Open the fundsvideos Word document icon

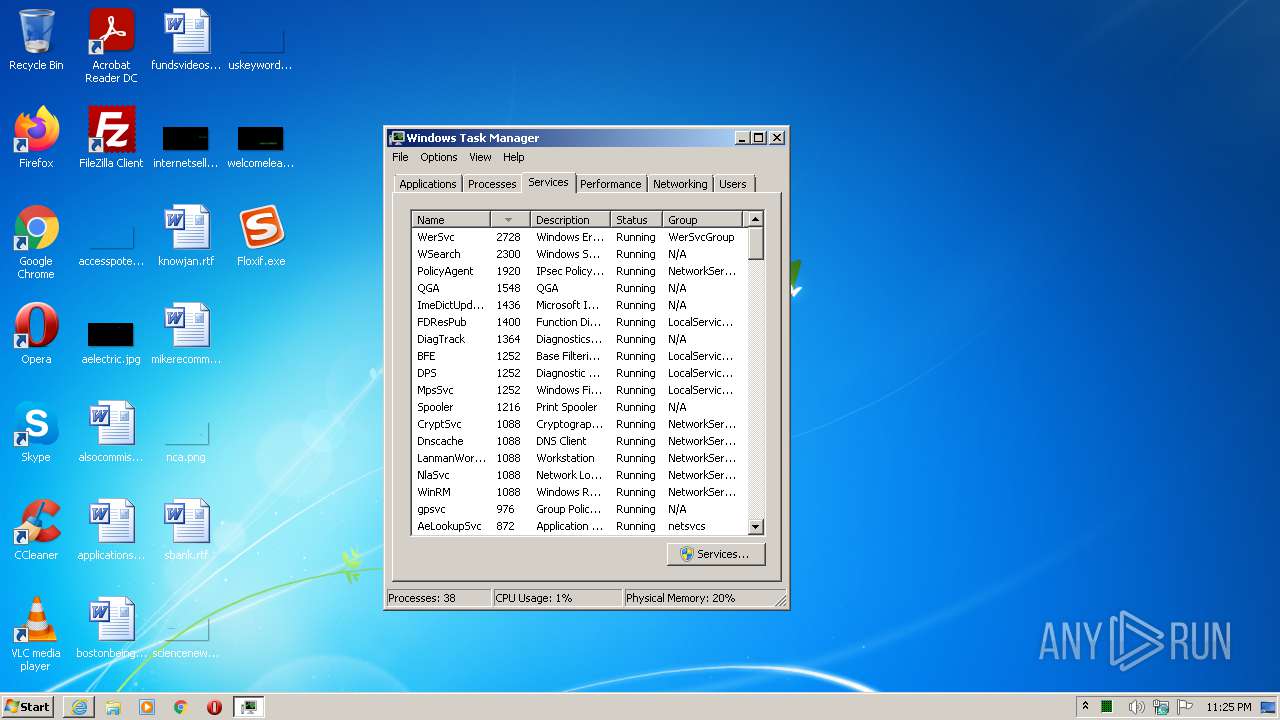click(x=186, y=40)
